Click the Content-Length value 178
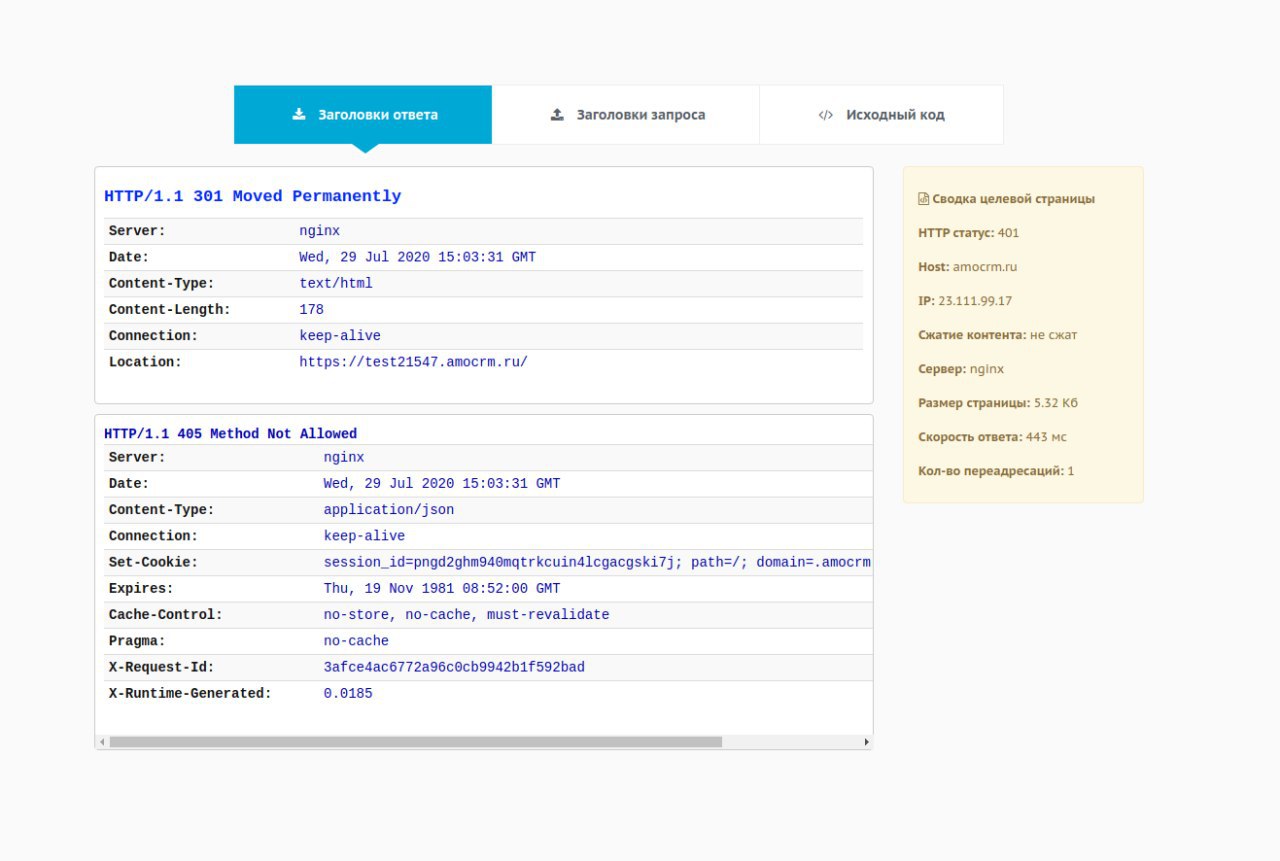The width and height of the screenshot is (1280, 861). 311,310
